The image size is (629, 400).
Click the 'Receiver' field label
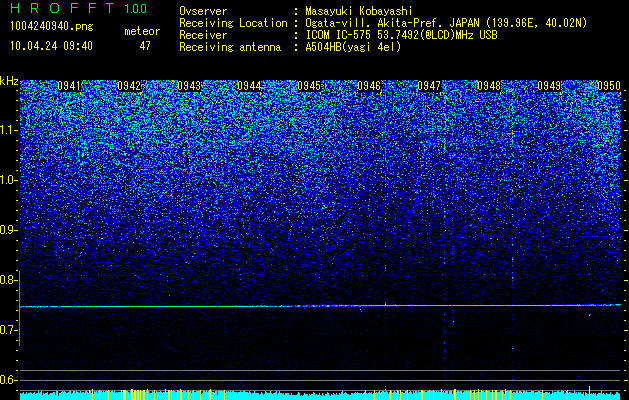pyautogui.click(x=203, y=35)
